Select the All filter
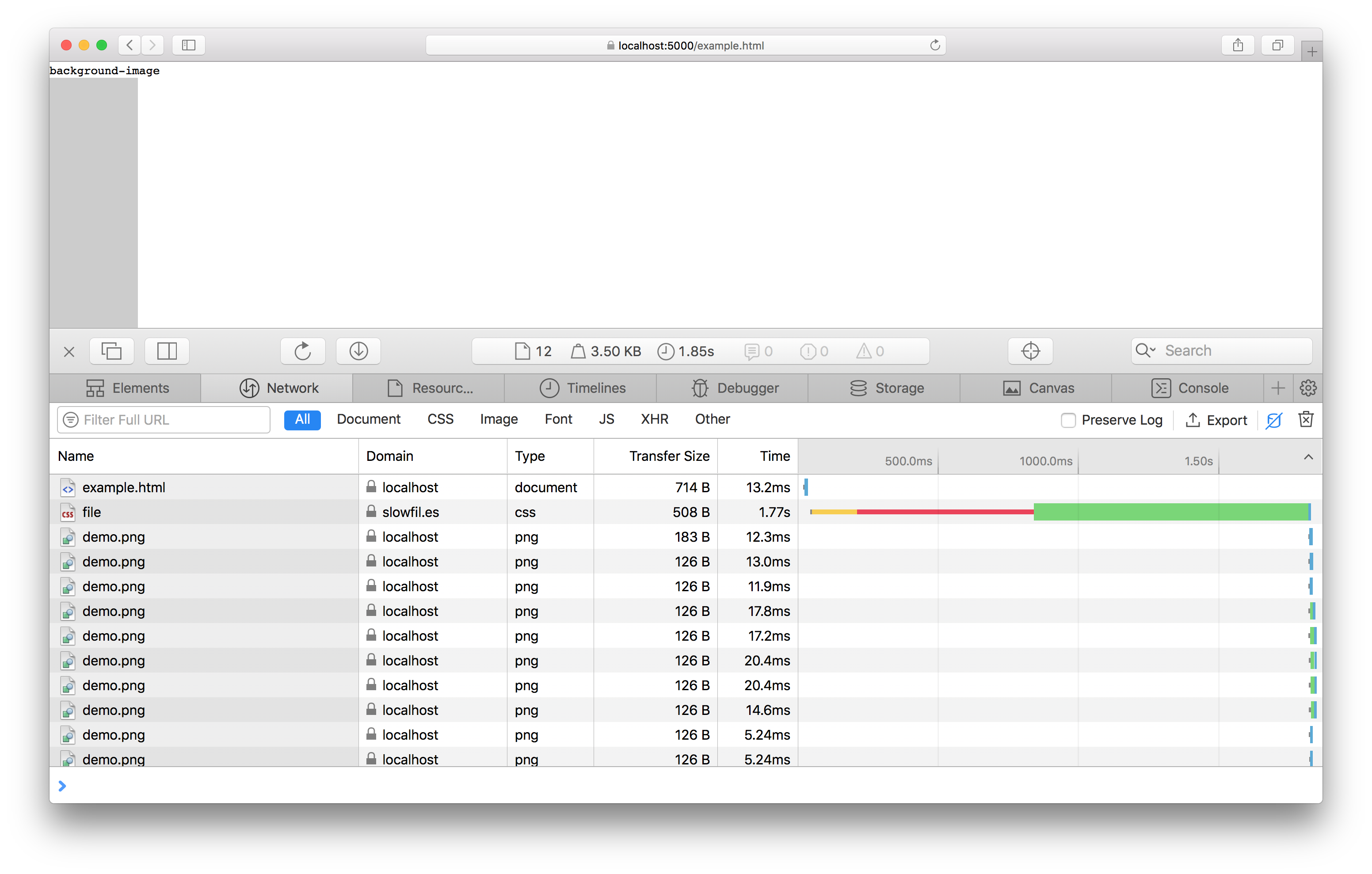This screenshot has height=874, width=1372. pos(302,420)
